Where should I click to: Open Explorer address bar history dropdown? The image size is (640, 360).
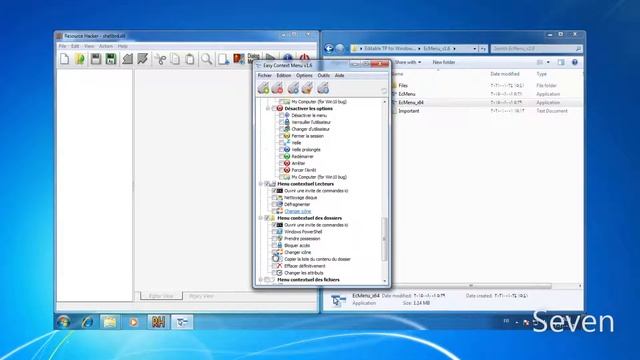(475, 49)
